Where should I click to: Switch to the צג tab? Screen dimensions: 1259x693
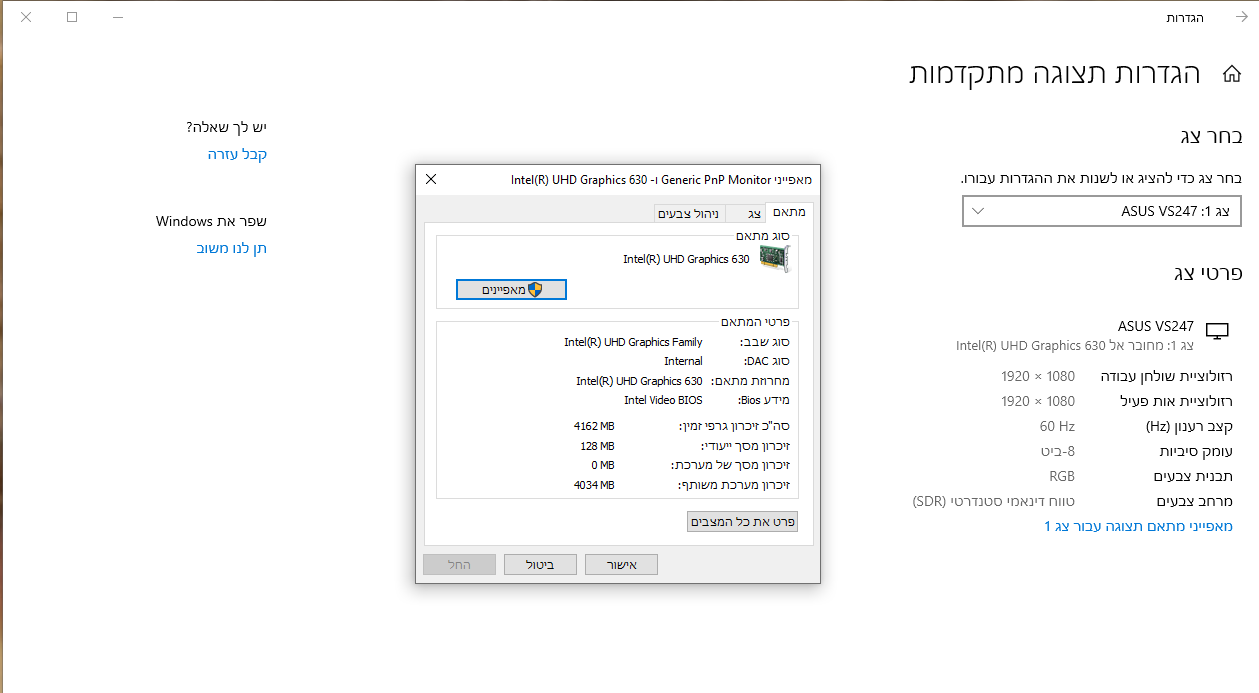(746, 214)
